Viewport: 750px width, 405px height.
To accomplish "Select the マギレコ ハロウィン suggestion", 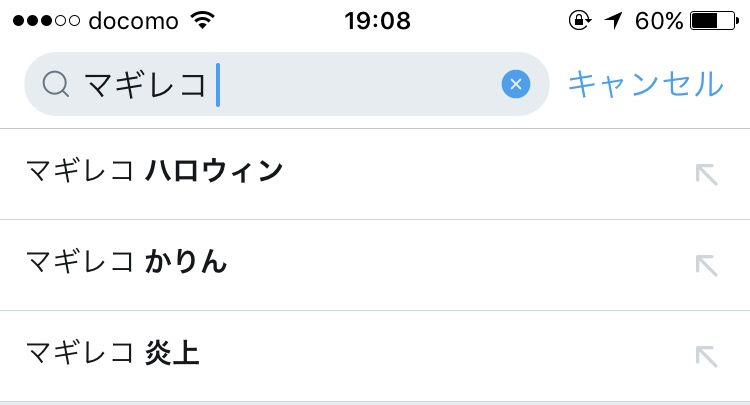I will pos(300,173).
